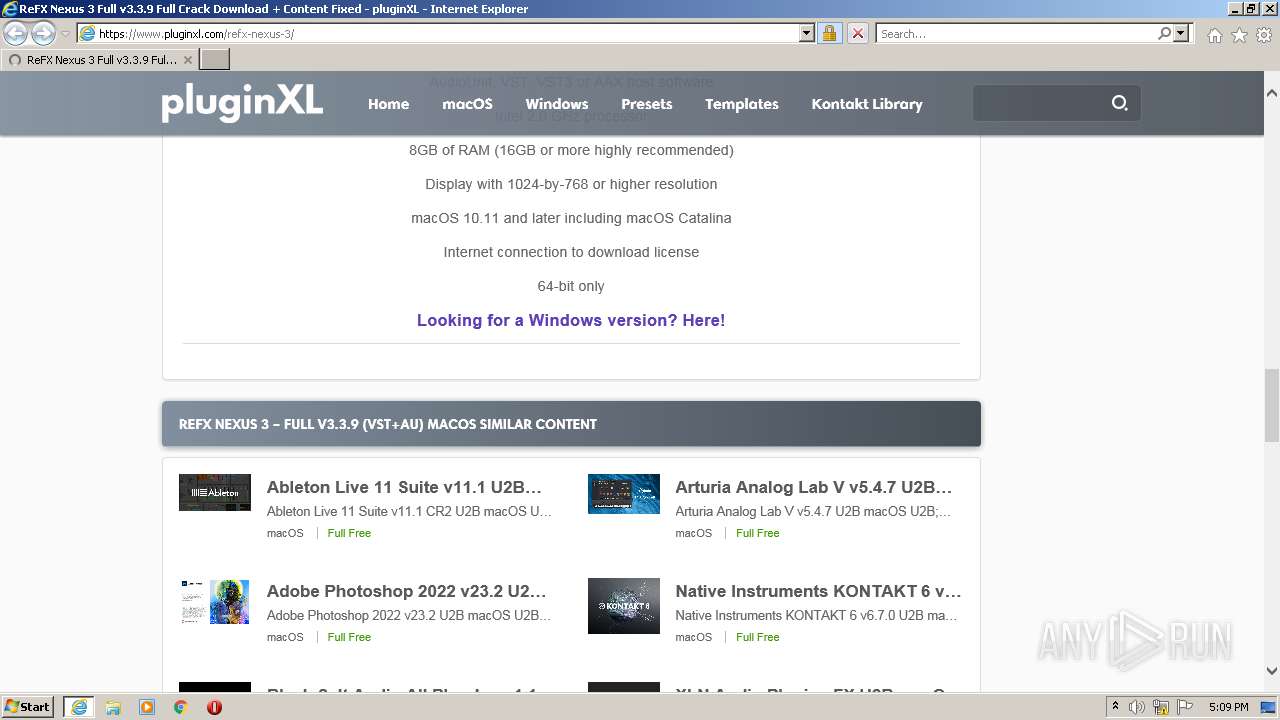Viewport: 1280px width, 720px height.
Task: Open Adobe Photoshop 2022 v23.2 title link
Action: tap(406, 591)
